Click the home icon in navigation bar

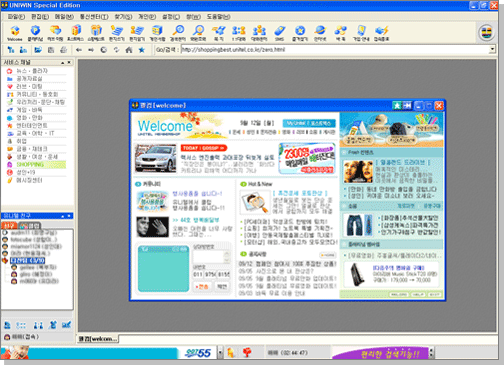(x=129, y=50)
